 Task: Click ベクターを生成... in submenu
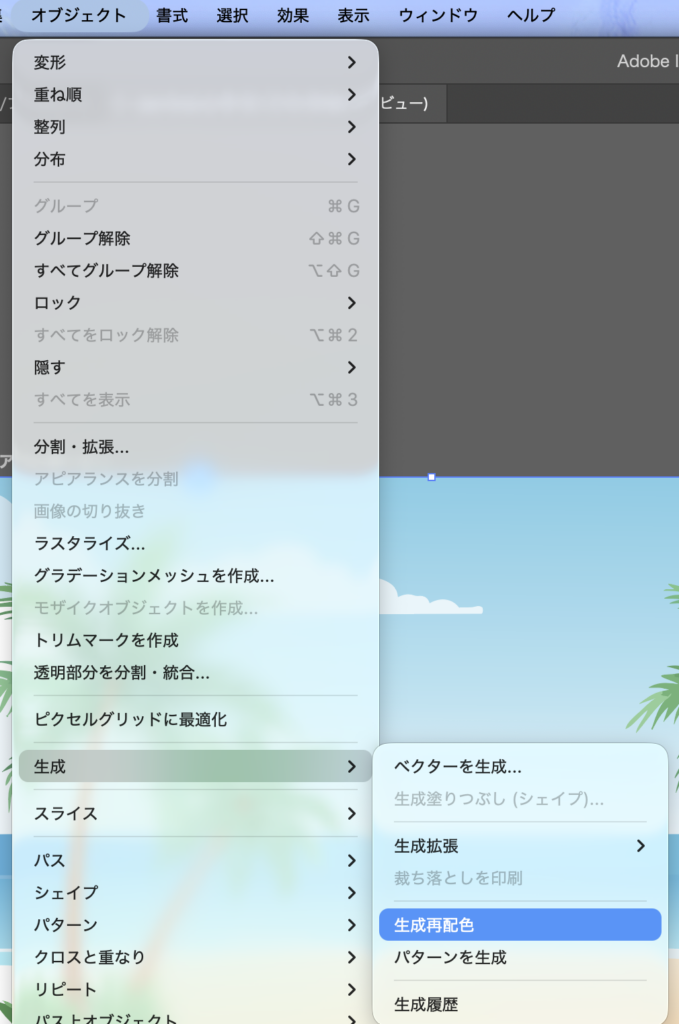519,767
